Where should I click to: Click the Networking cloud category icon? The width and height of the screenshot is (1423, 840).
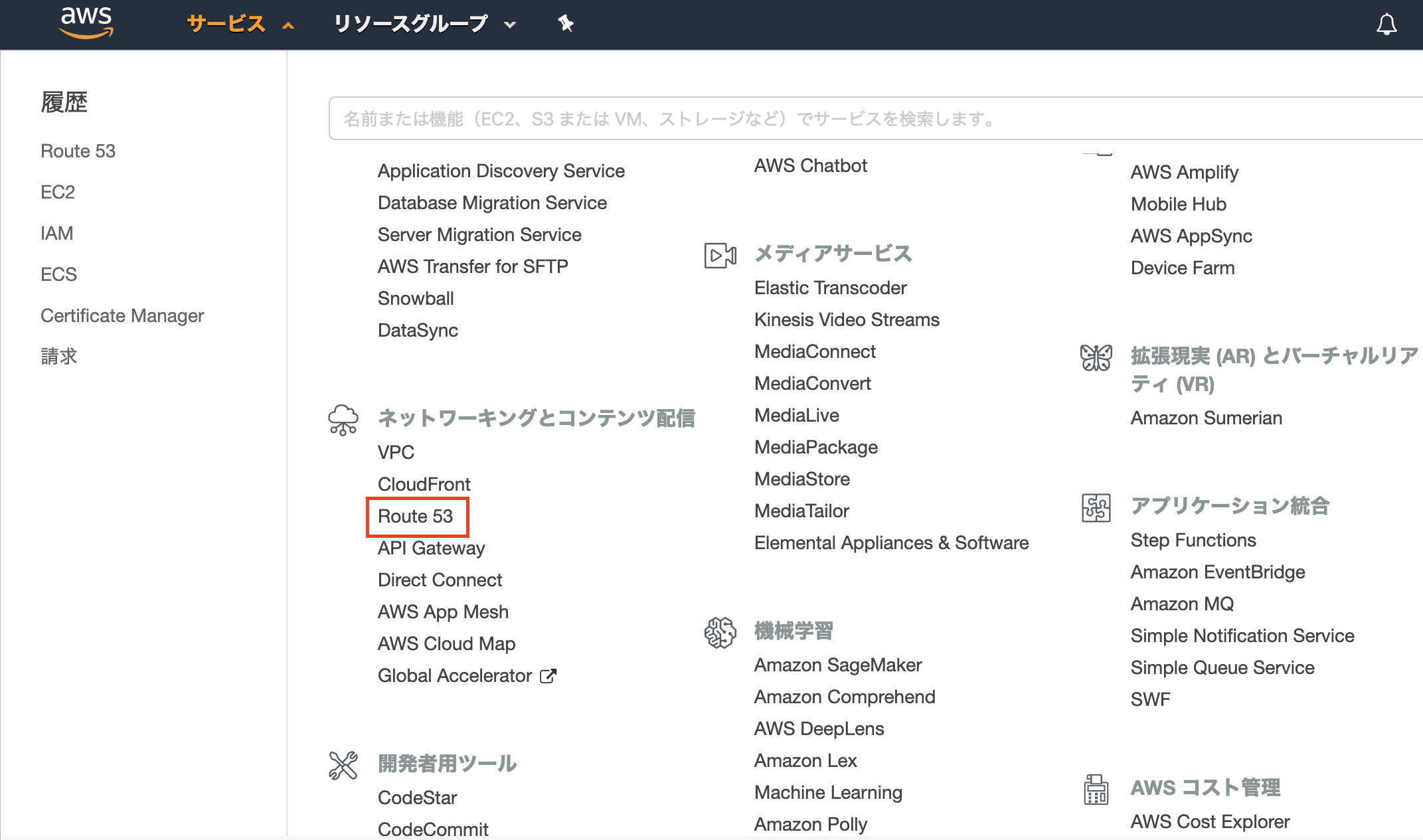tap(343, 420)
